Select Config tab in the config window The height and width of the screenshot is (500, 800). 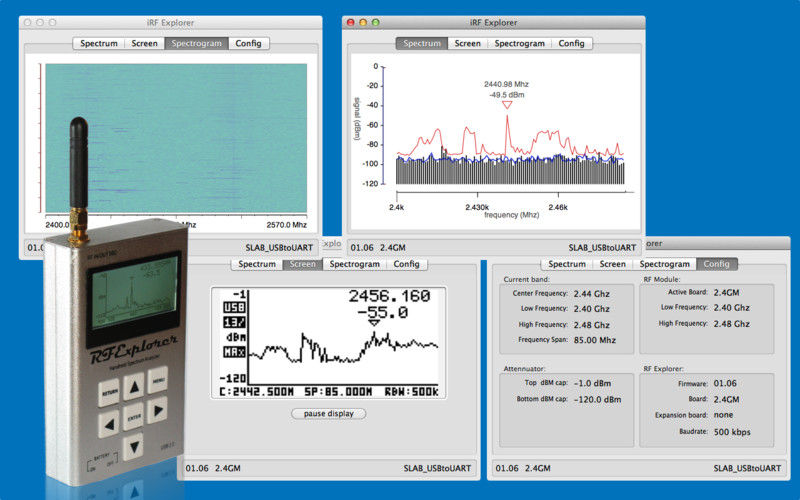click(717, 264)
